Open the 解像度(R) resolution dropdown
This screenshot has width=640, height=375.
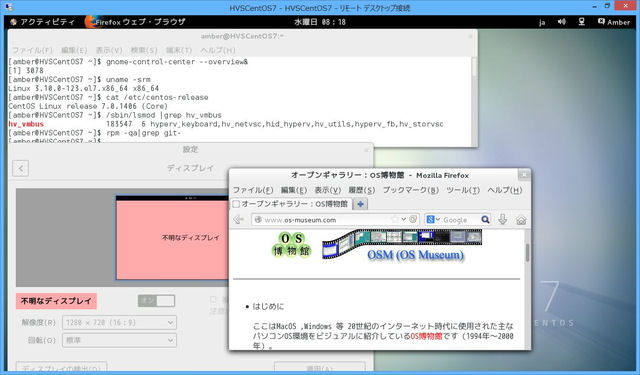point(119,322)
